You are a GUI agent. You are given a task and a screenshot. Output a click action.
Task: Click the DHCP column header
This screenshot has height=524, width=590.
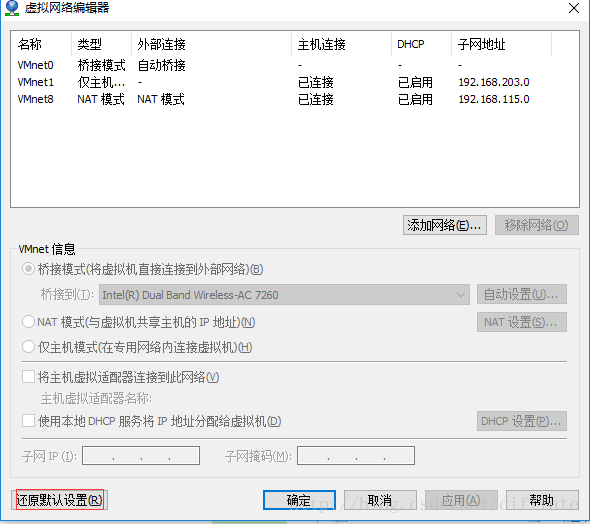point(421,44)
